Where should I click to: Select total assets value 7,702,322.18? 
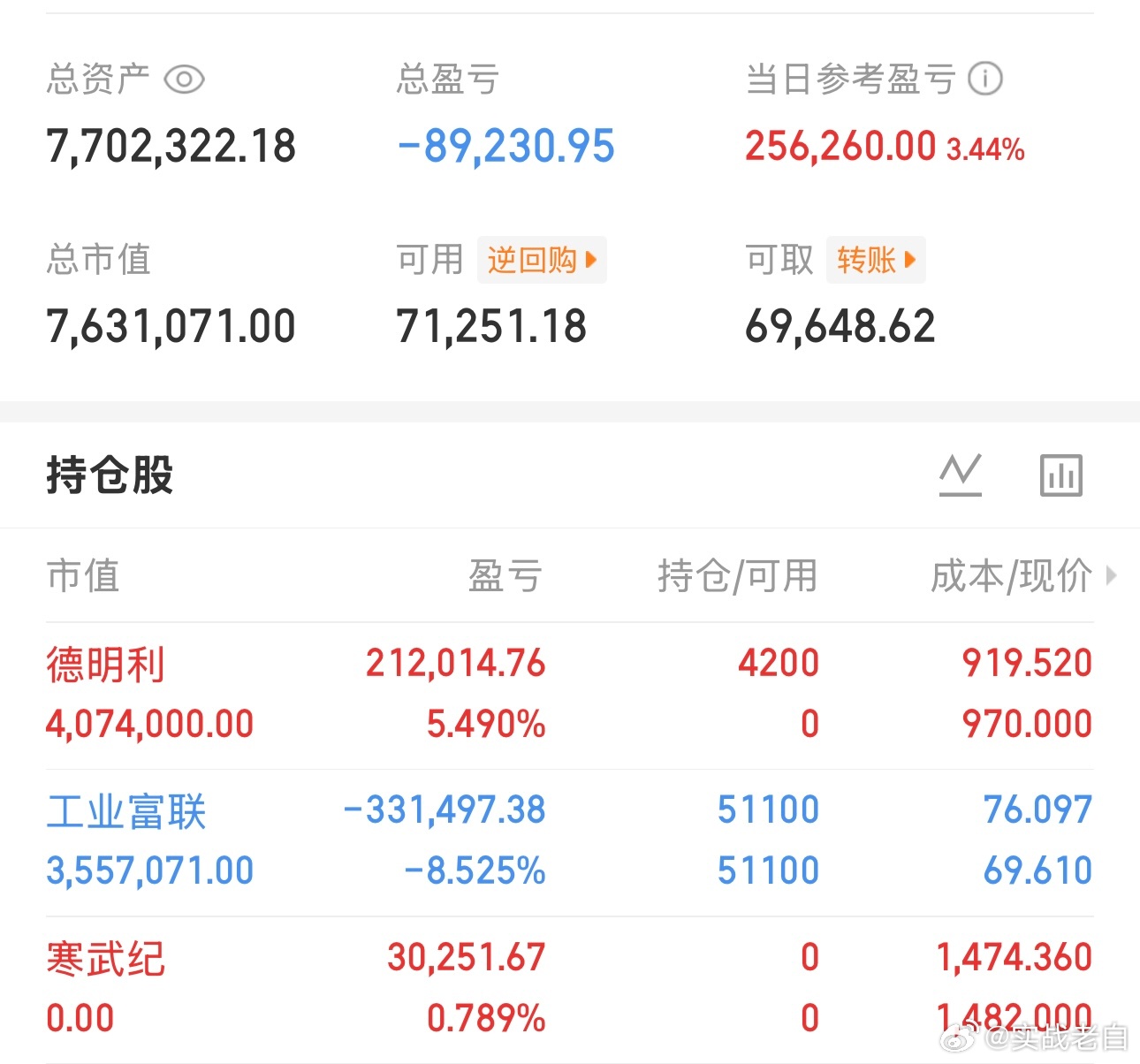click(171, 147)
